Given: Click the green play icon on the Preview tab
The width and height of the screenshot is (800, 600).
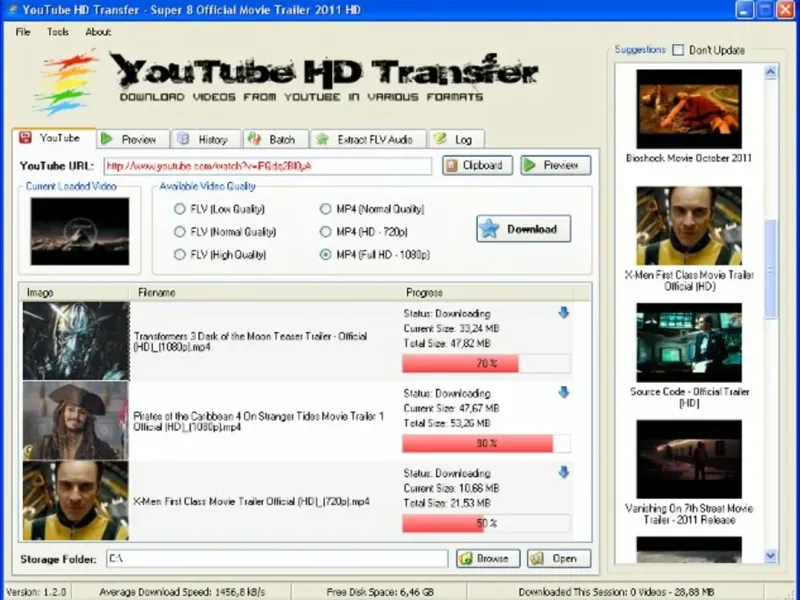Looking at the screenshot, I should 107,139.
